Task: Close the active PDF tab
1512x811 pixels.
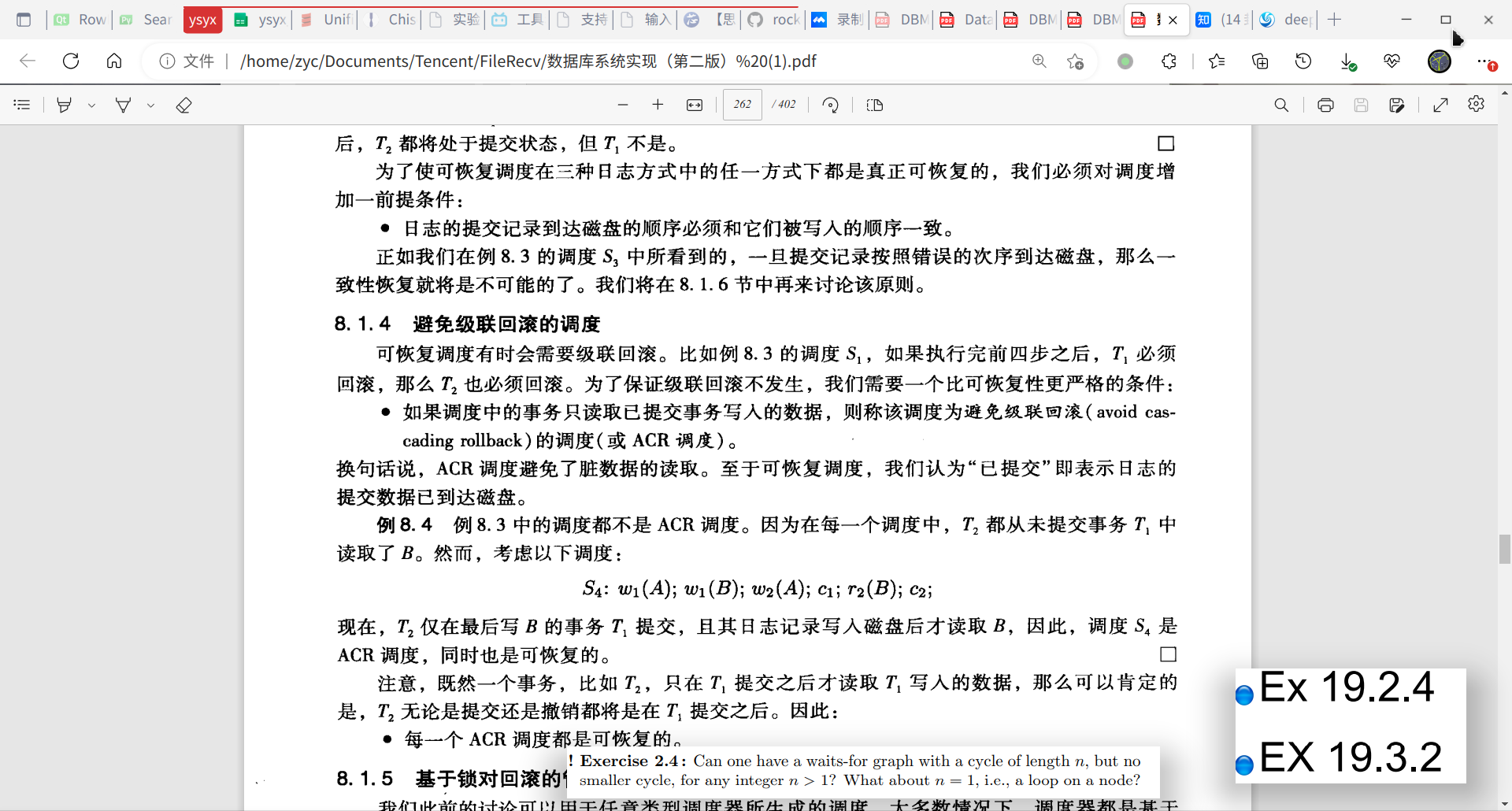Action: point(1173,20)
